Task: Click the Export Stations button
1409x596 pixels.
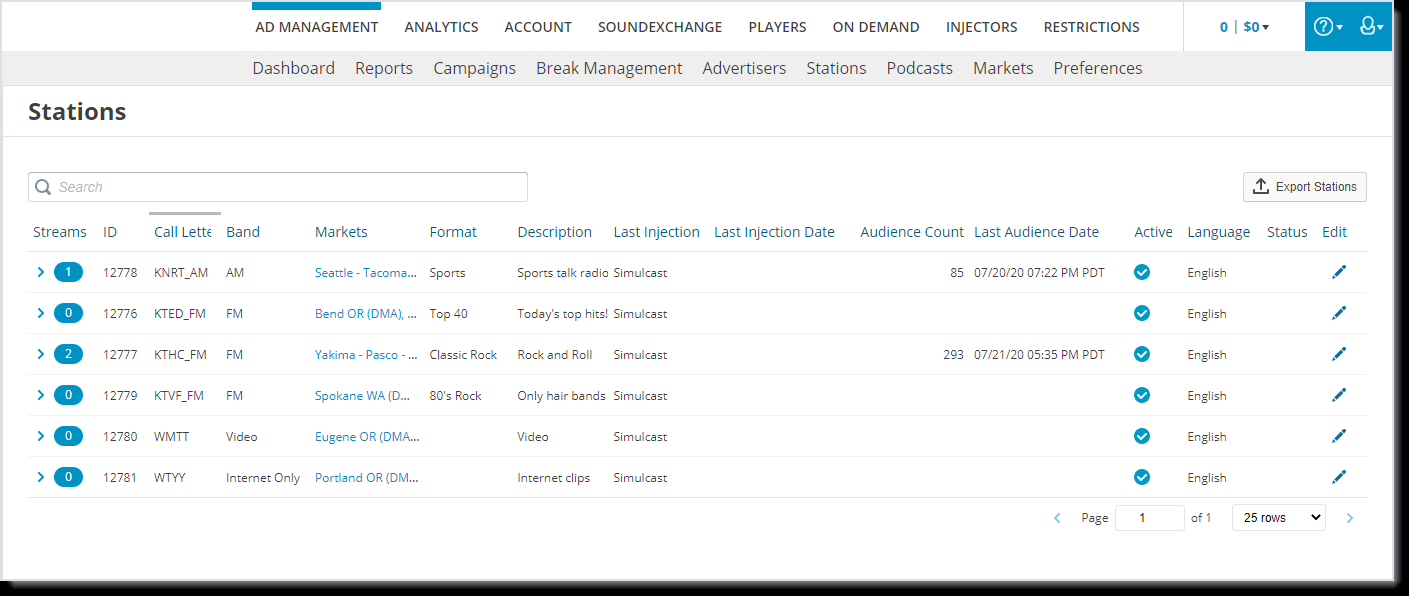Action: [x=1304, y=187]
